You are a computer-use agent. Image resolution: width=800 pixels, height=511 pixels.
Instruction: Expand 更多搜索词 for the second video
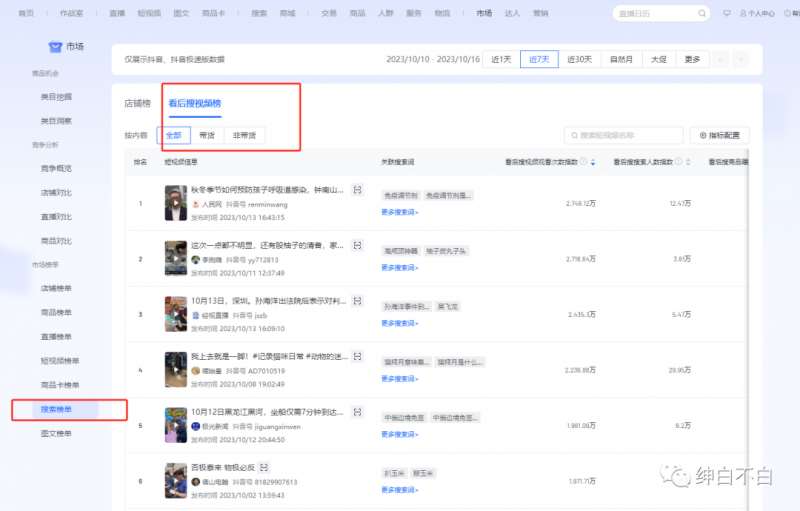point(399,267)
